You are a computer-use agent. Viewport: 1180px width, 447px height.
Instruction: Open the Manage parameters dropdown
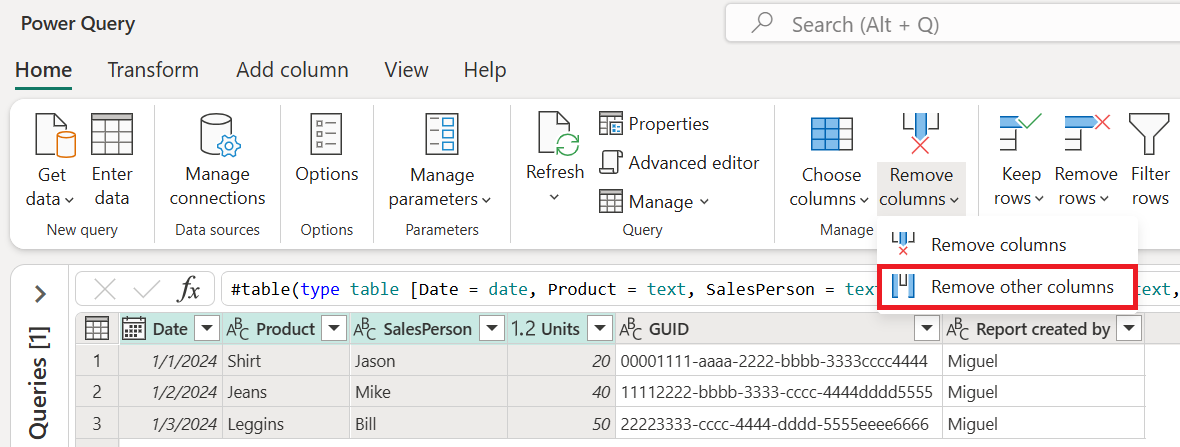(441, 186)
